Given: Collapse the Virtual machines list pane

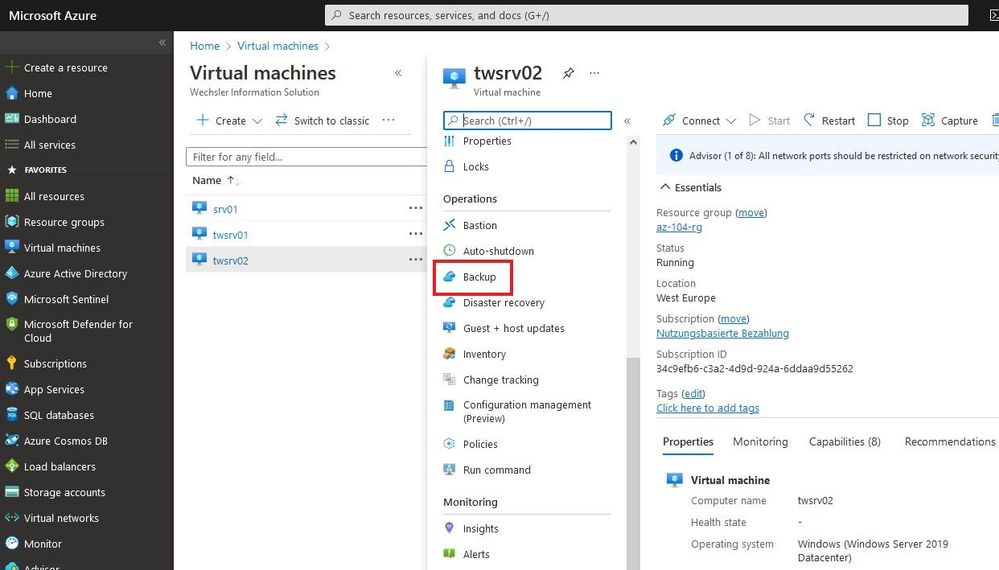Looking at the screenshot, I should click(398, 73).
